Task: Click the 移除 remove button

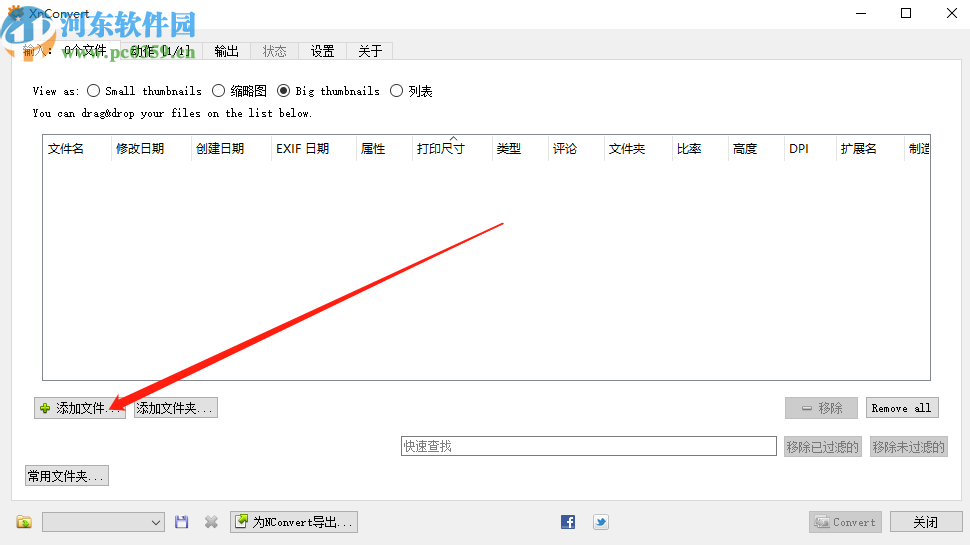Action: click(822, 408)
